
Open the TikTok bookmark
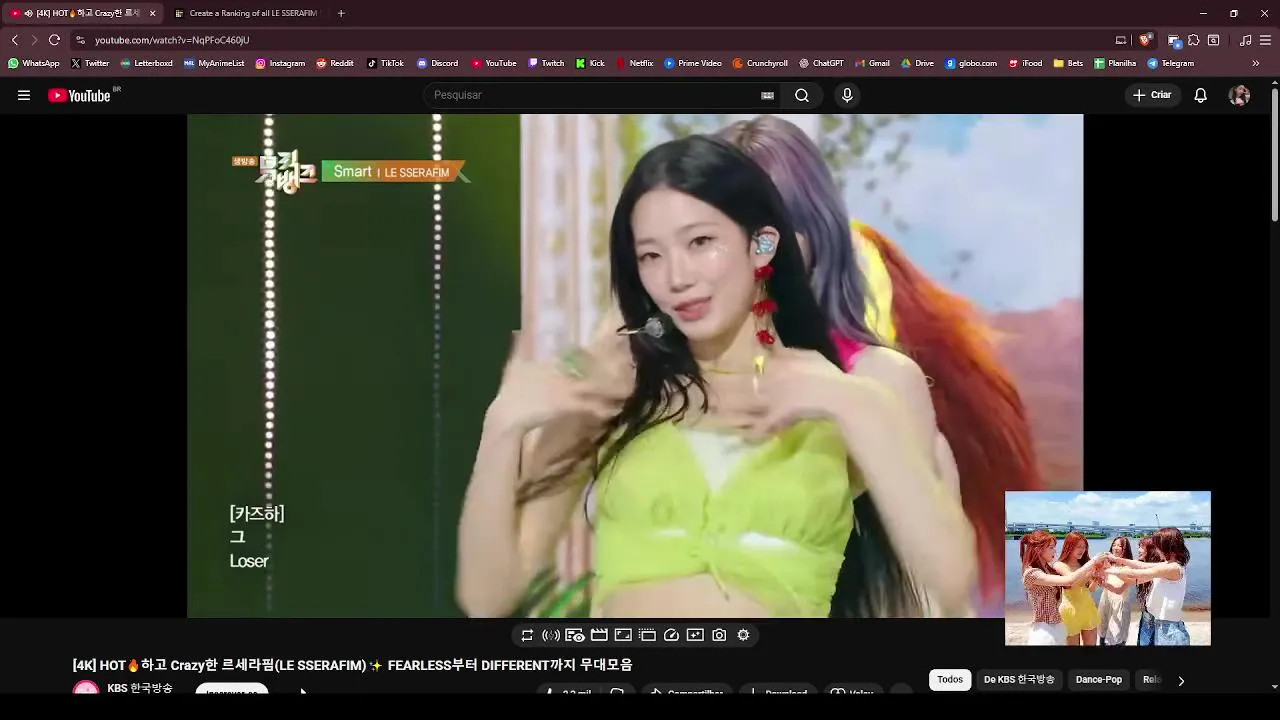pos(385,63)
